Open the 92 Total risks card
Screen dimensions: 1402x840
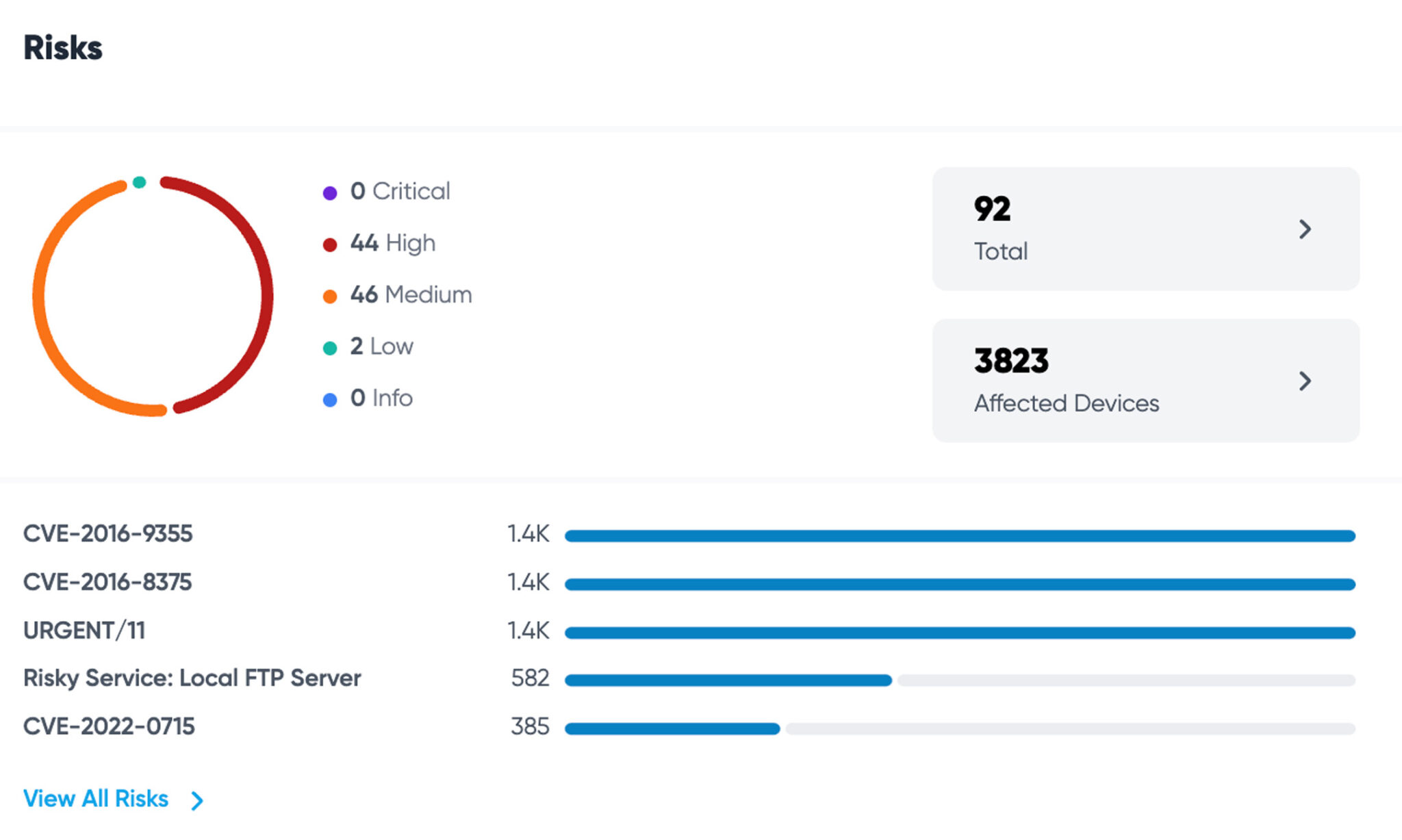tap(1145, 229)
